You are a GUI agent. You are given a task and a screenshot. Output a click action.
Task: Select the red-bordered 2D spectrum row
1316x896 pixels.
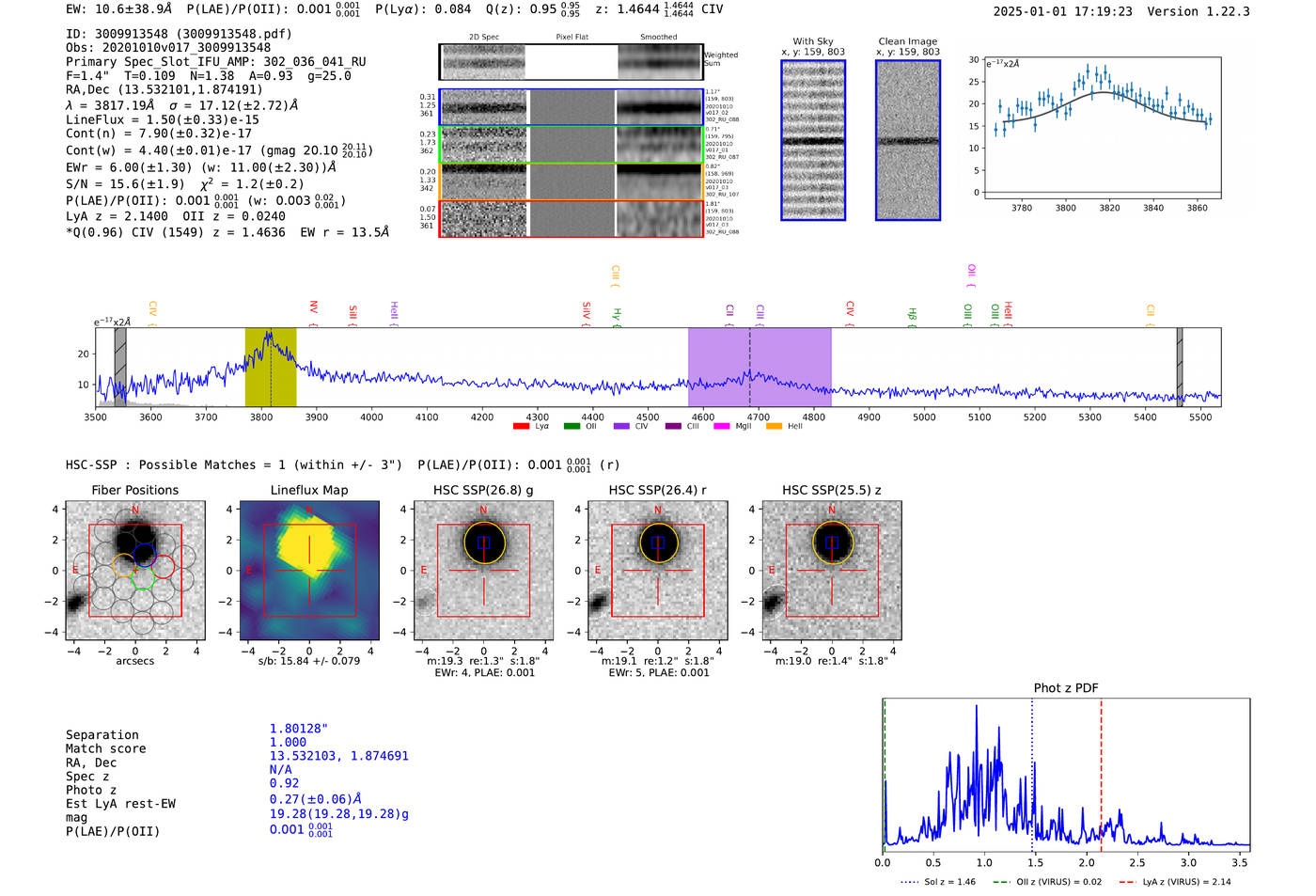pos(572,218)
